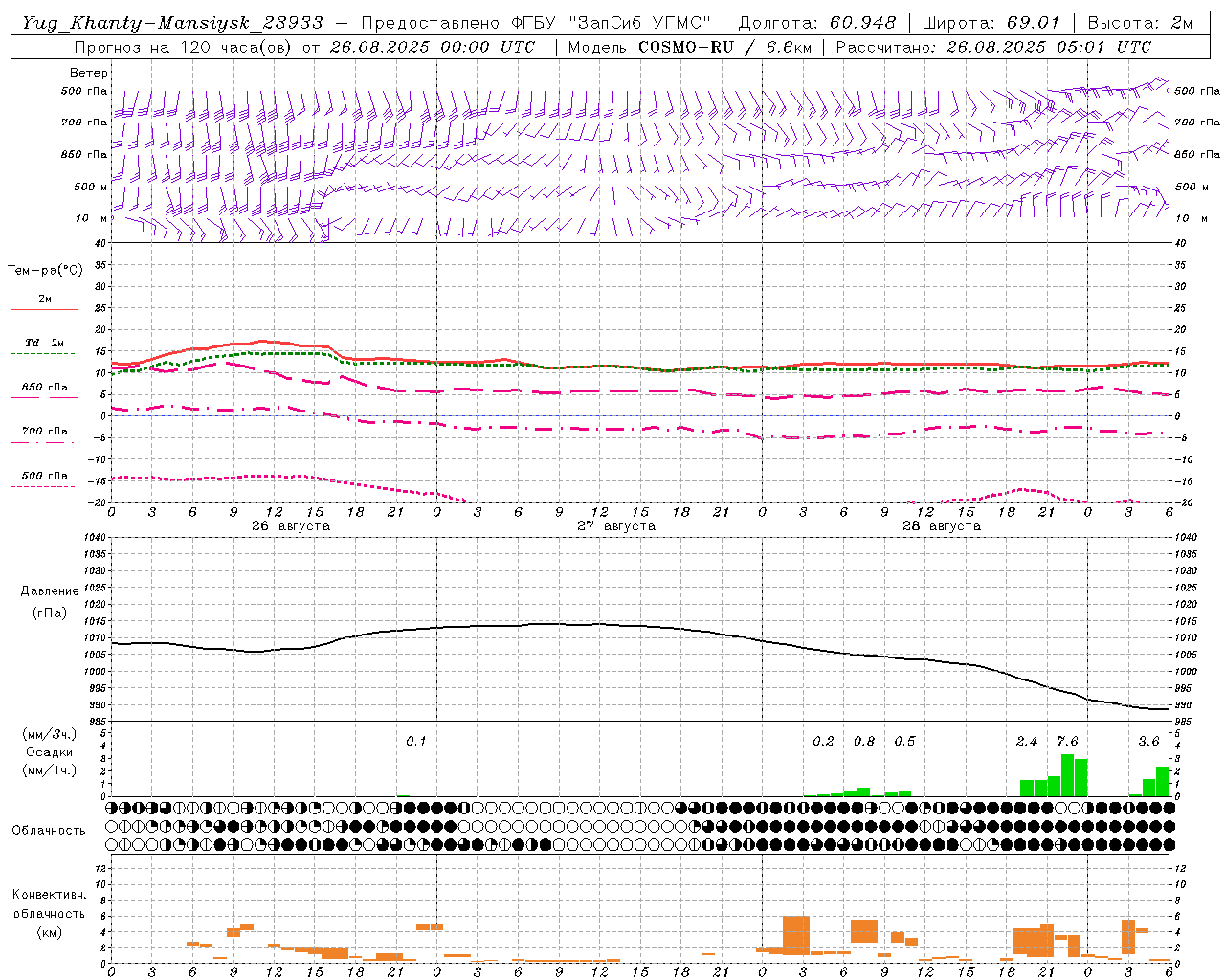Click the (мм/1ч.) units label
This screenshot has width=1225, height=980.
[x=49, y=770]
